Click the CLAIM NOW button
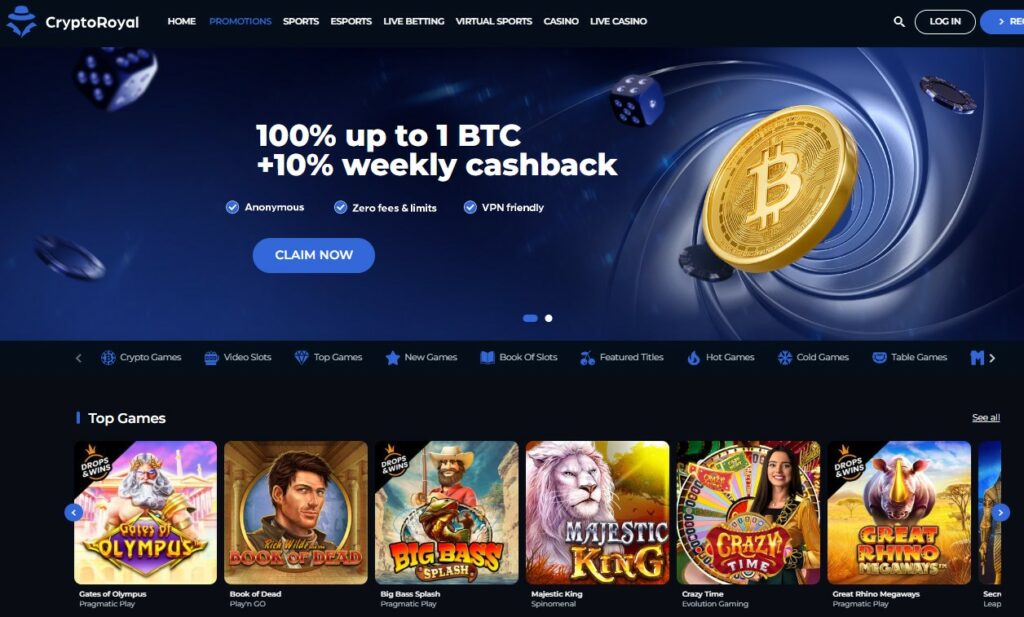The image size is (1024, 617). pos(313,255)
